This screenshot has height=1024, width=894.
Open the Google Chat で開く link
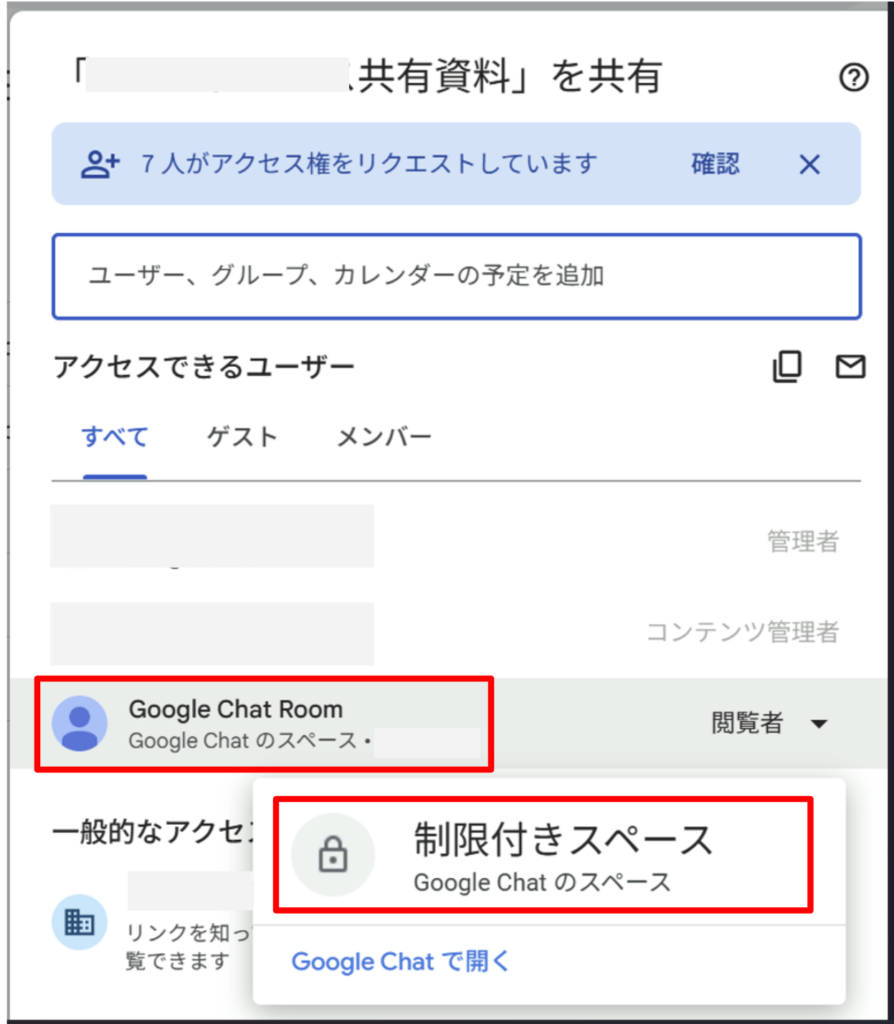pos(400,961)
